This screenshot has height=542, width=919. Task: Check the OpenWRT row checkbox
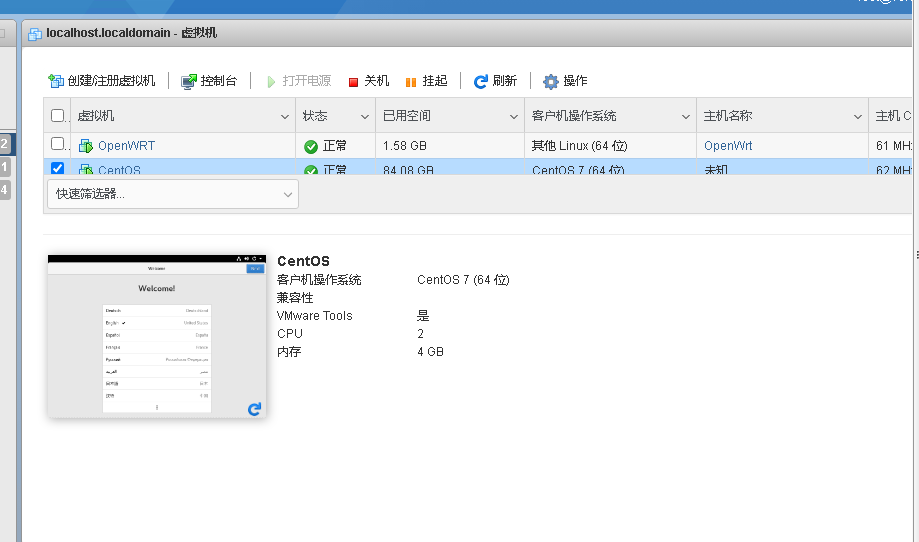click(x=57, y=144)
